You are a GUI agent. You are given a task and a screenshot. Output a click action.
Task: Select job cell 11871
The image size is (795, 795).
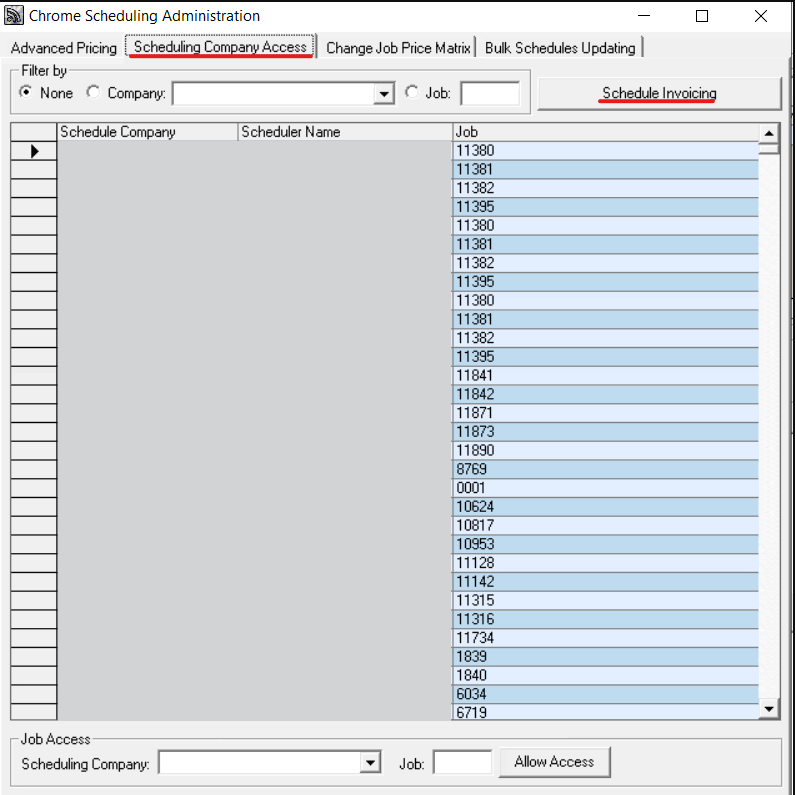[605, 413]
